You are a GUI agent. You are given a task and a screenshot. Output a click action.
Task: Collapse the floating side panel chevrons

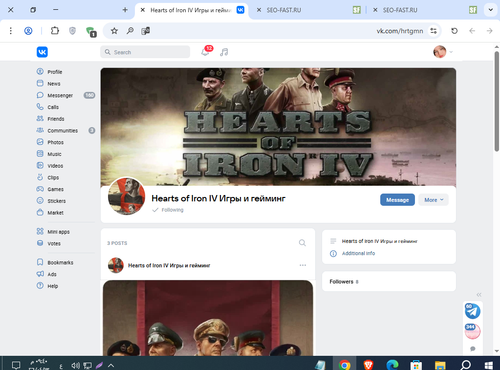tap(479, 295)
